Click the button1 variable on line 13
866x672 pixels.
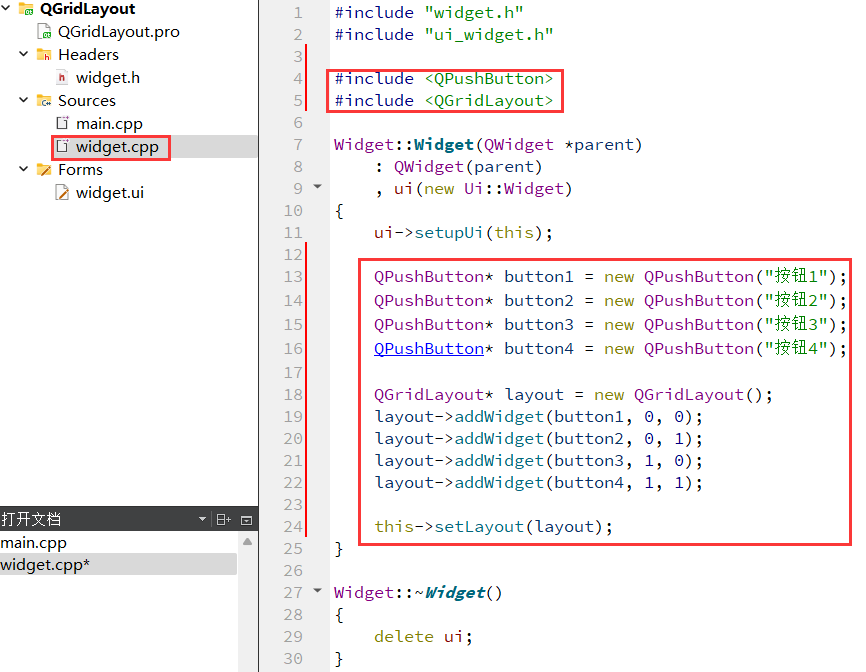[538, 277]
